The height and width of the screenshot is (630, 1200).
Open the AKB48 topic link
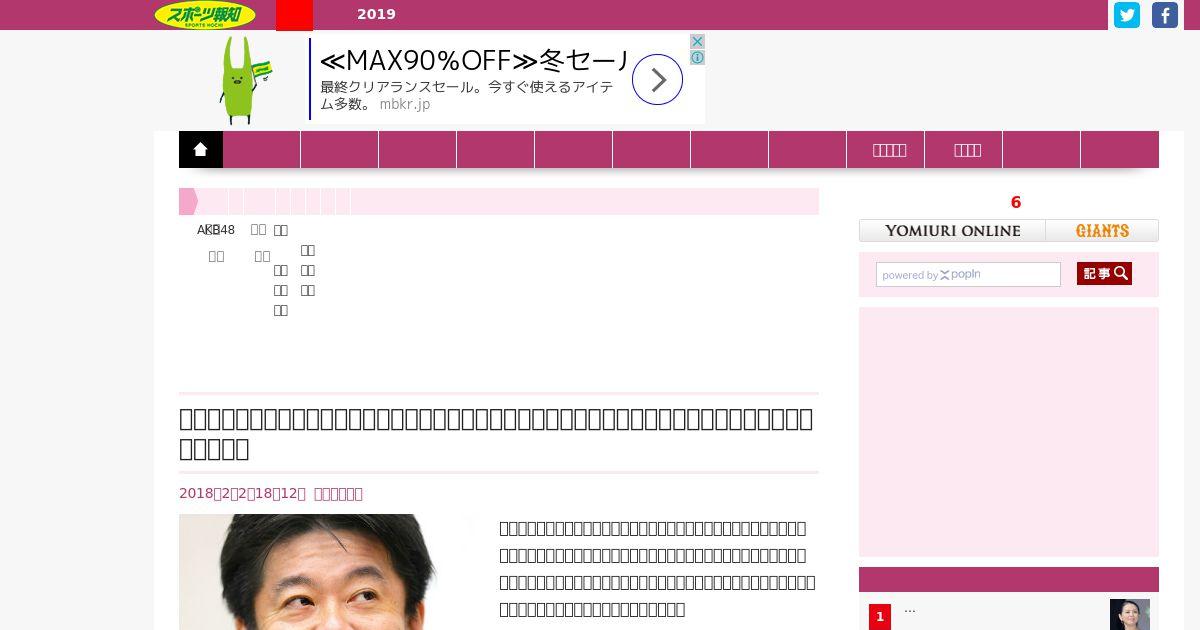(x=216, y=230)
